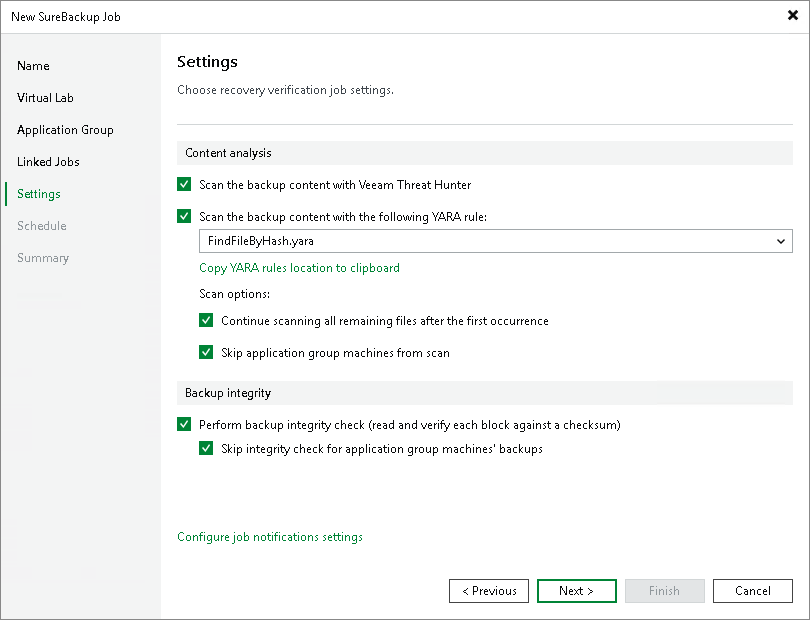Uncheck skip application group machines from scan
Viewport: 810px width, 620px height.
tap(206, 352)
